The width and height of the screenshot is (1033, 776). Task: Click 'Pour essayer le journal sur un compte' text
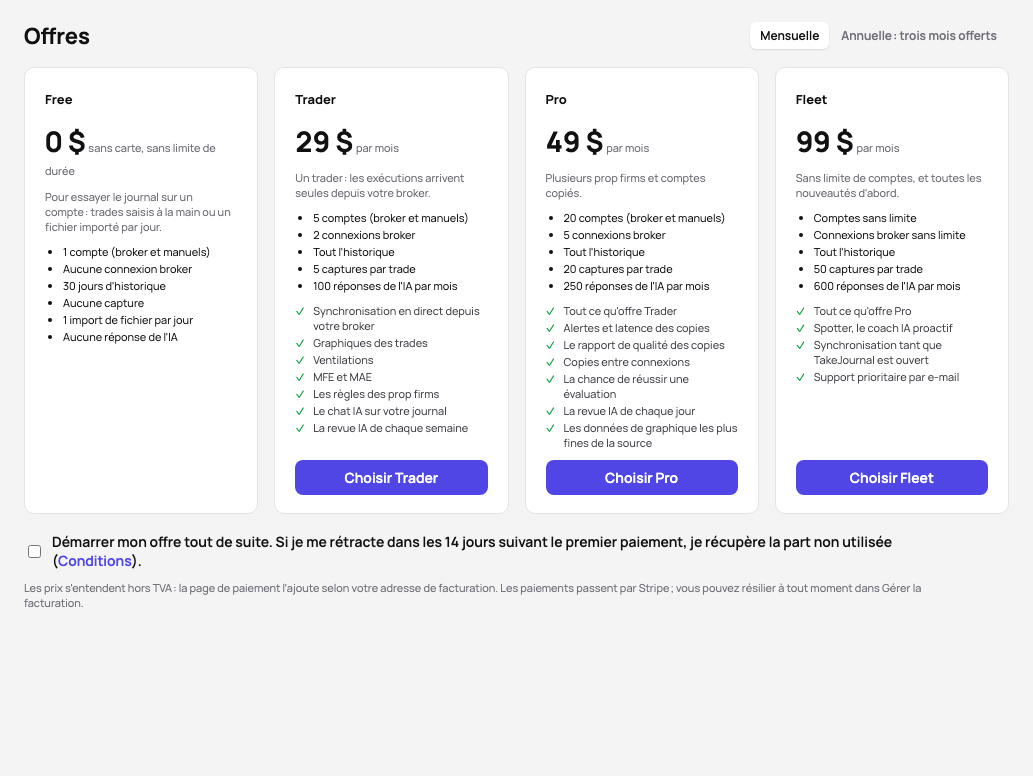tap(138, 212)
